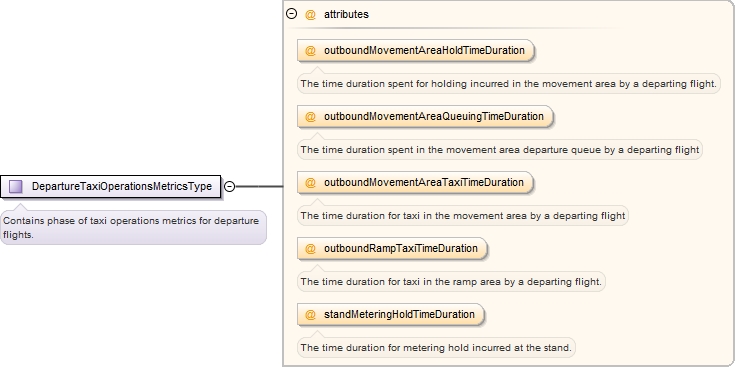Click the @ icon of outboundMovementAreaQueuingTimeDuration
This screenshot has width=736, height=368.
[310, 116]
